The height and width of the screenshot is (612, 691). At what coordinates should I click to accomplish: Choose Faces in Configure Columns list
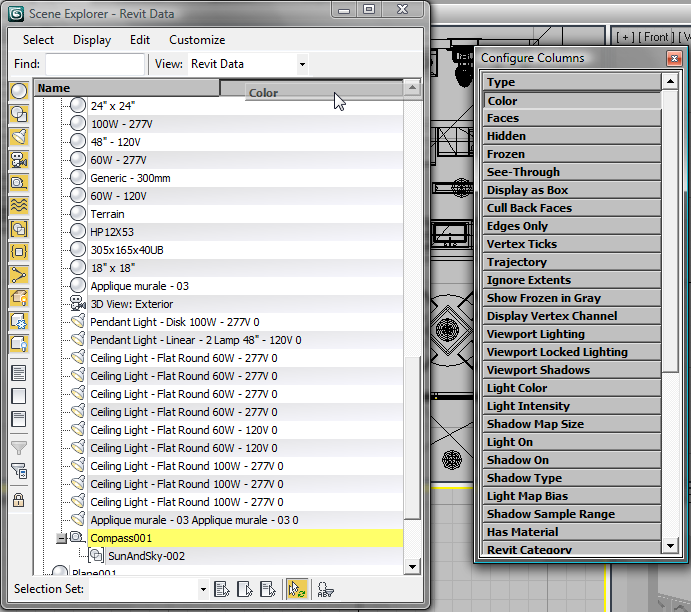(572, 118)
